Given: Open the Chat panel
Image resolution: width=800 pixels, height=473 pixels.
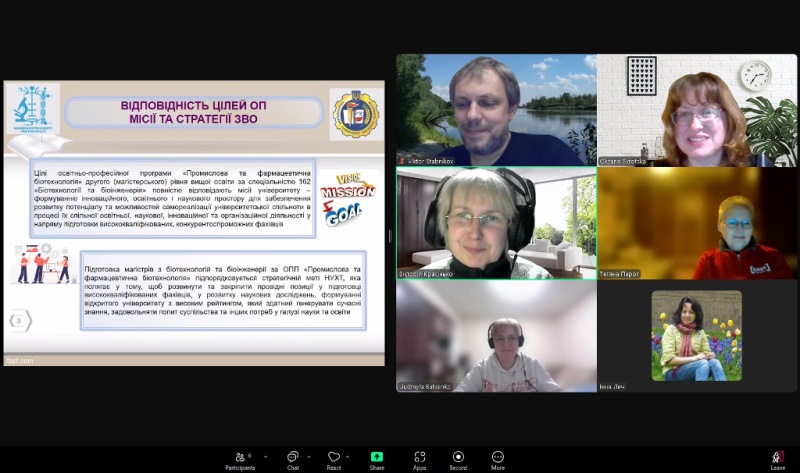Looking at the screenshot, I should pos(293,458).
